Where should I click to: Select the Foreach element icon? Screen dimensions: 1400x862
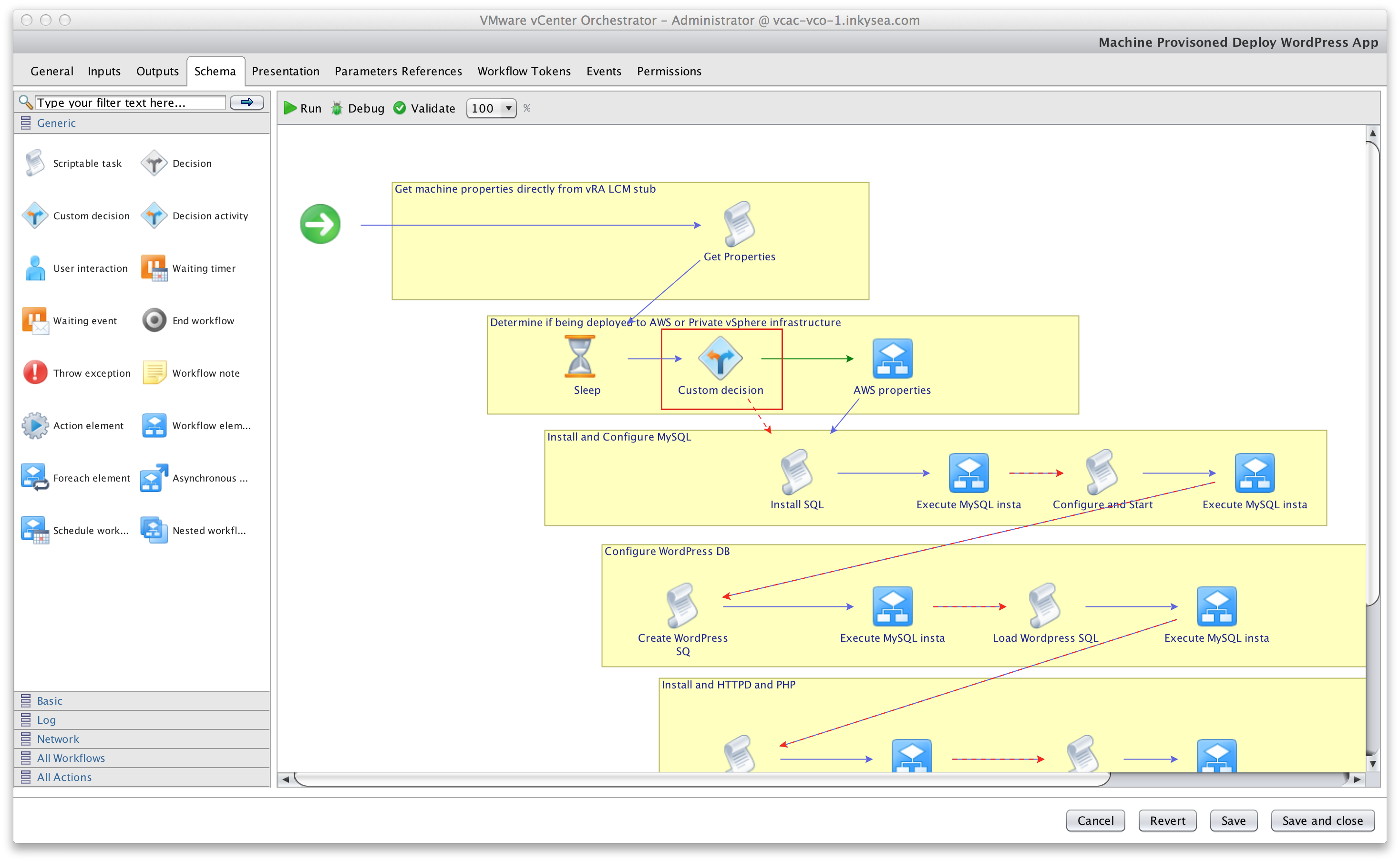click(35, 478)
